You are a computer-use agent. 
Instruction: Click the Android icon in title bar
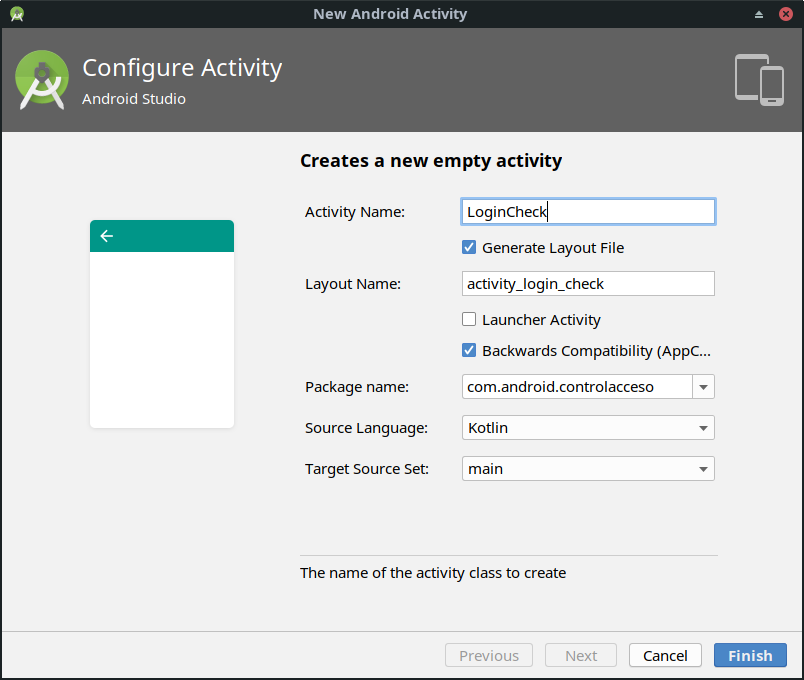17,14
